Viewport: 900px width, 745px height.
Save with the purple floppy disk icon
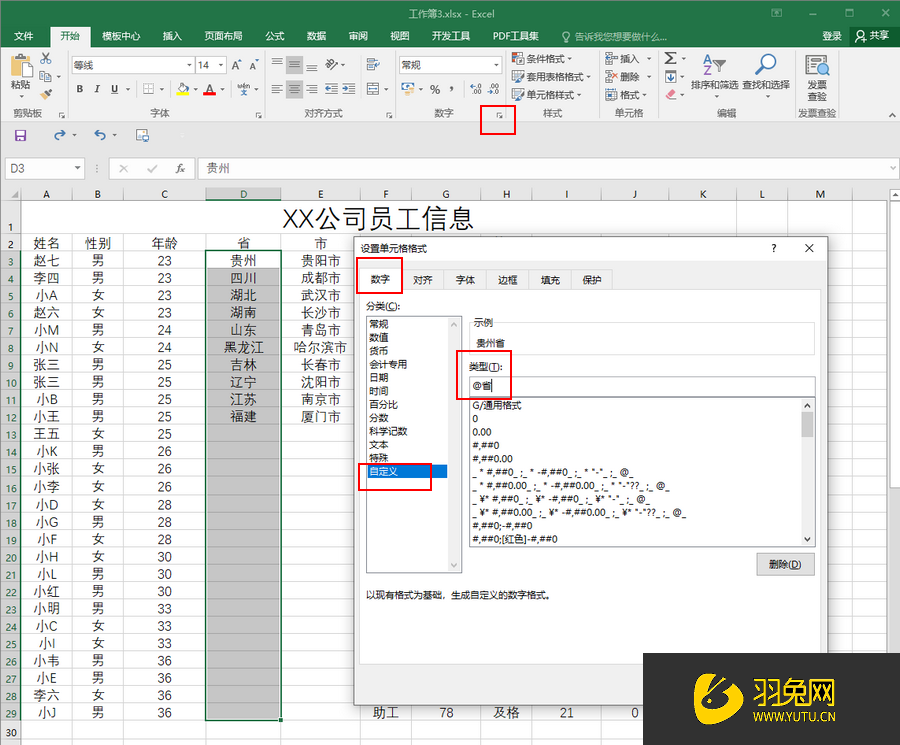coord(21,135)
